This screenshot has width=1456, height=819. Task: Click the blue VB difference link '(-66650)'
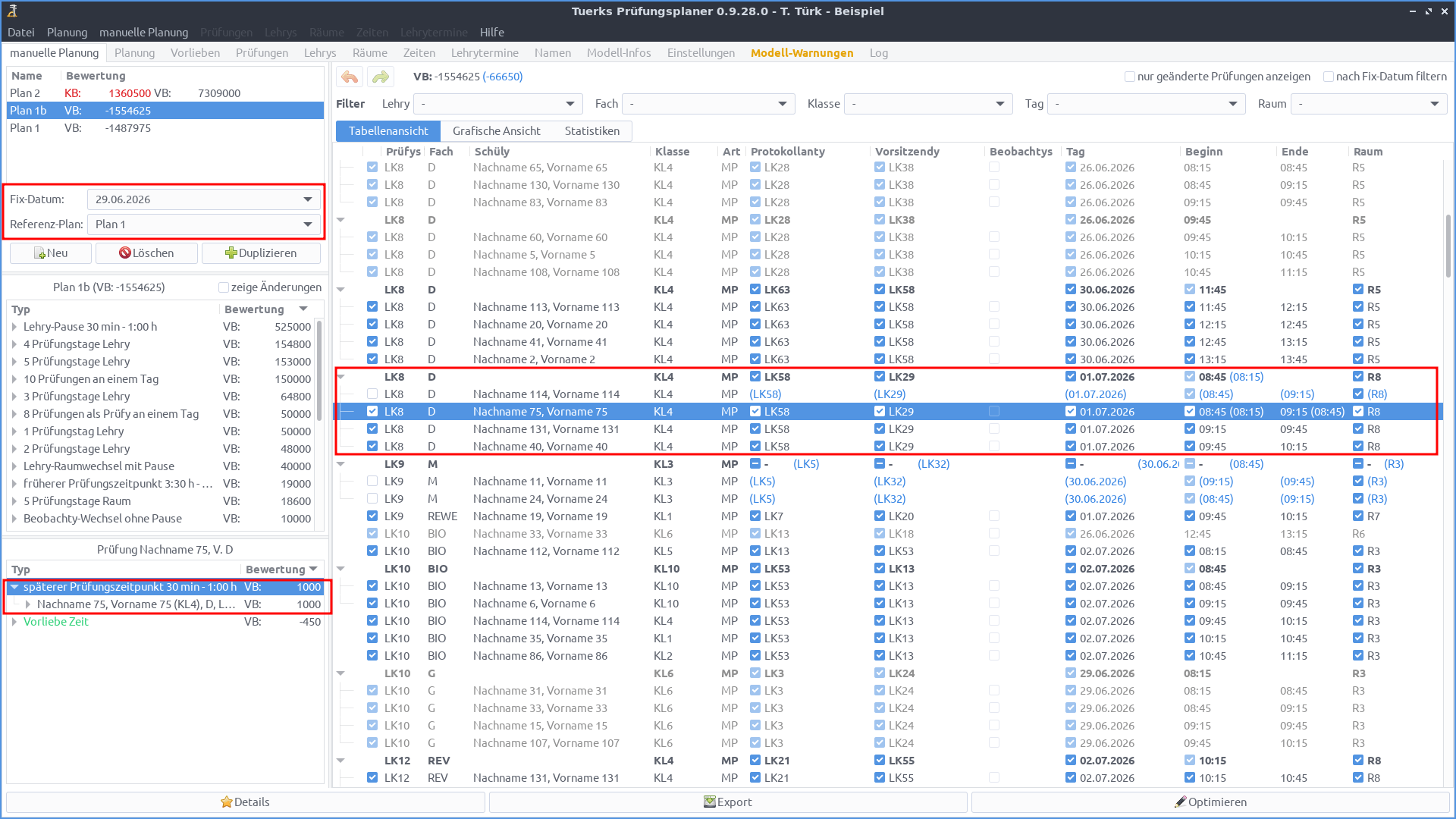(505, 77)
